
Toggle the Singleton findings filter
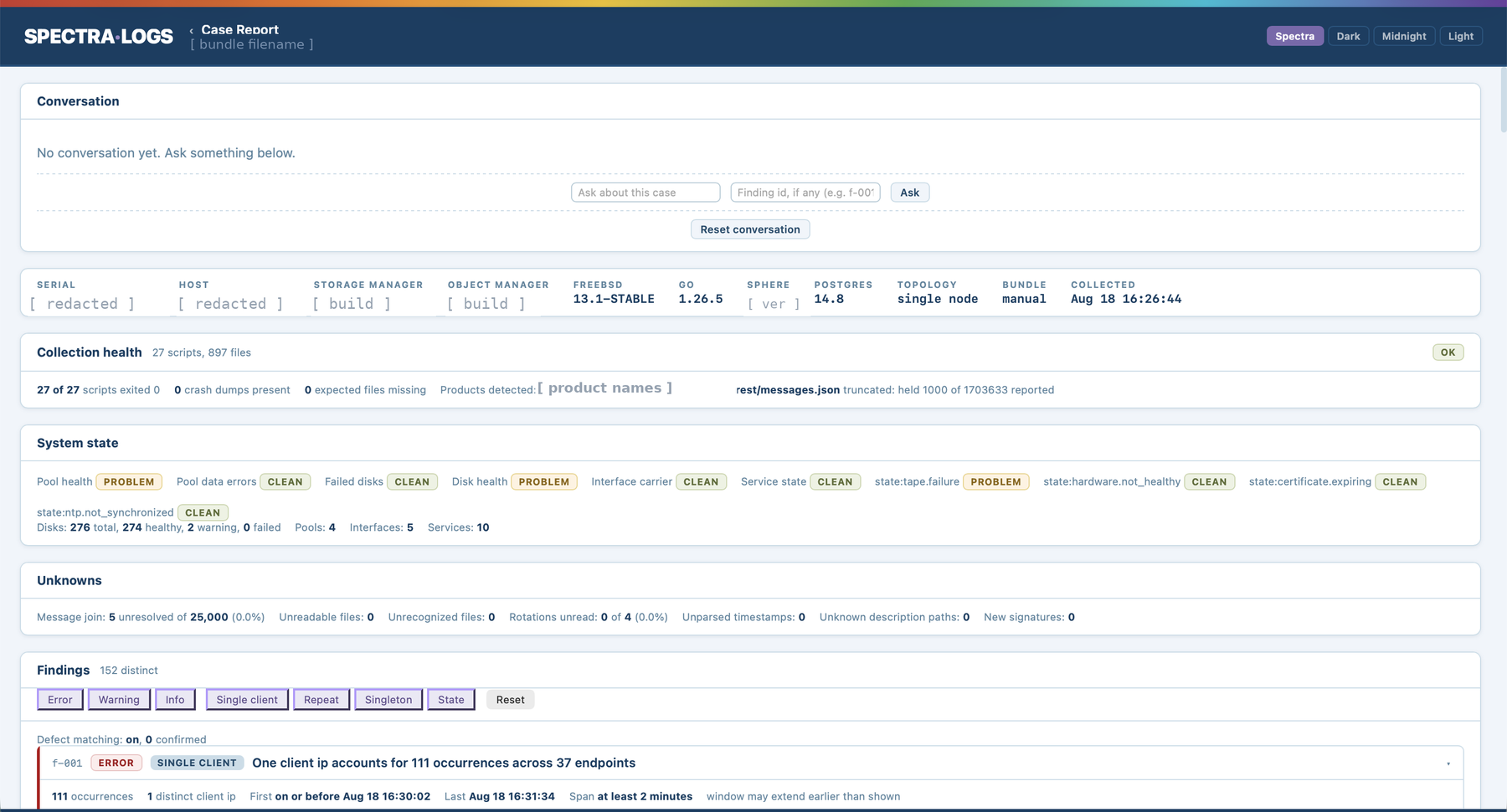point(388,700)
